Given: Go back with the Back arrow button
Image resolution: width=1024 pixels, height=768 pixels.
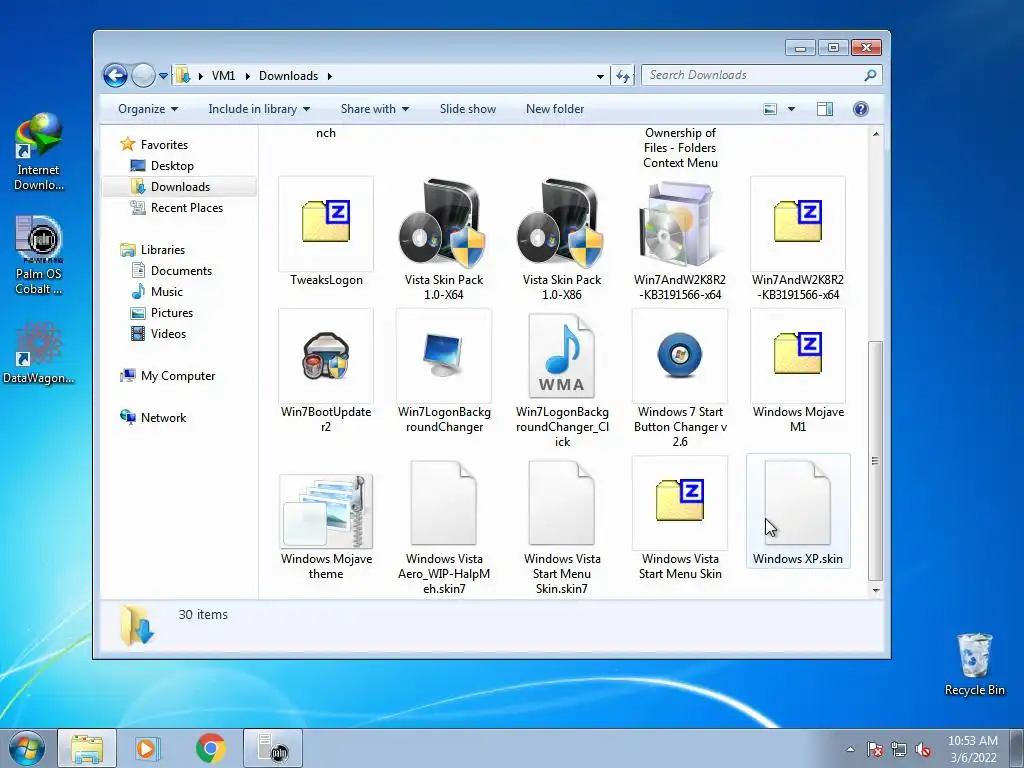Looking at the screenshot, I should pos(115,76).
